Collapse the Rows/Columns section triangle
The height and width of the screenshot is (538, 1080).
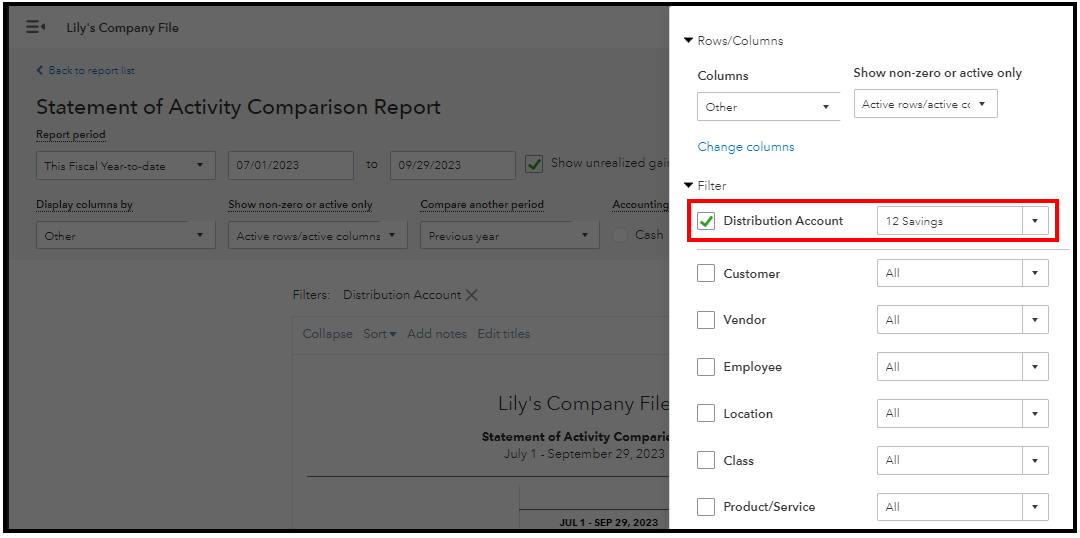click(x=688, y=41)
